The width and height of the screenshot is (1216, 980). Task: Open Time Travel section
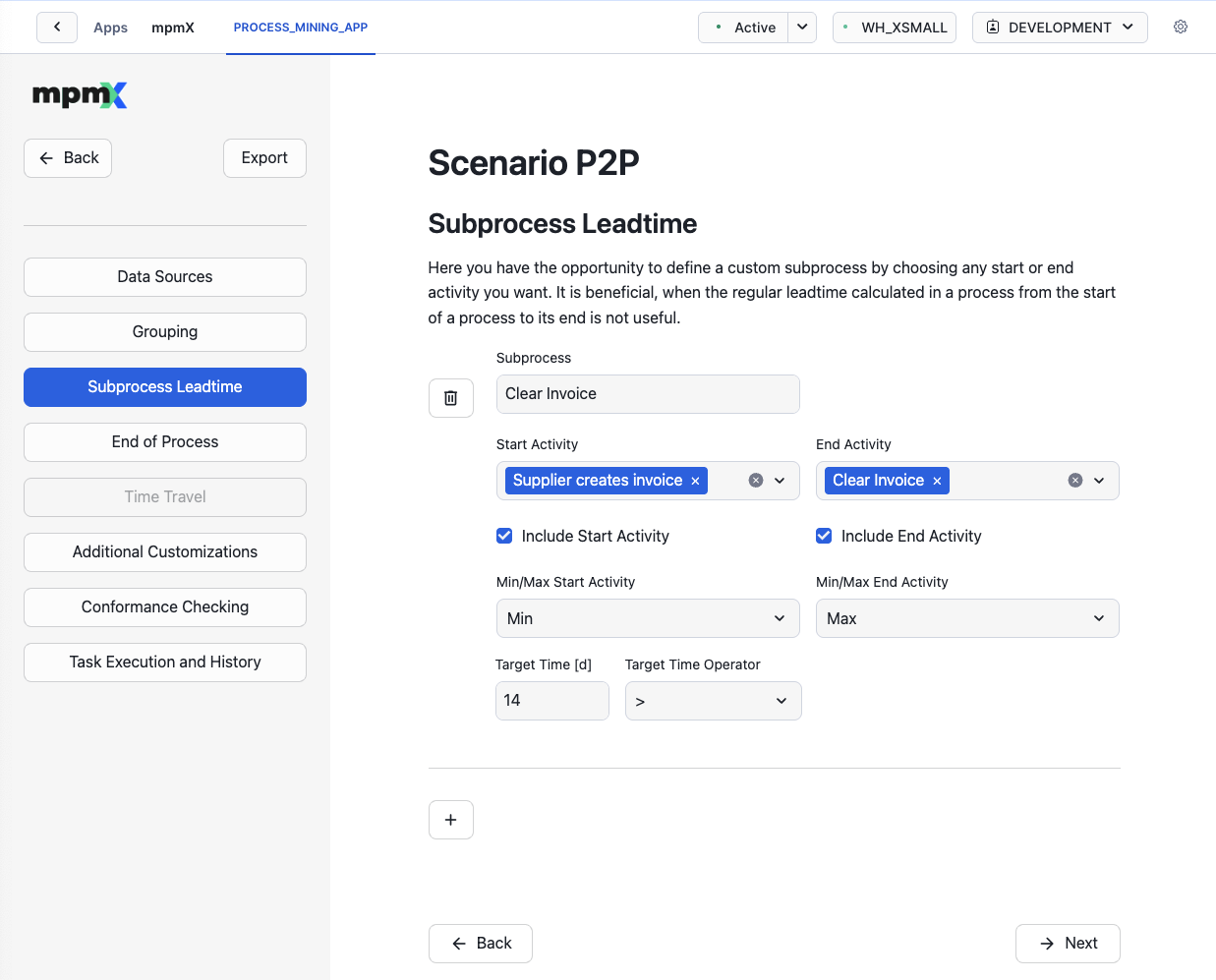tap(165, 497)
